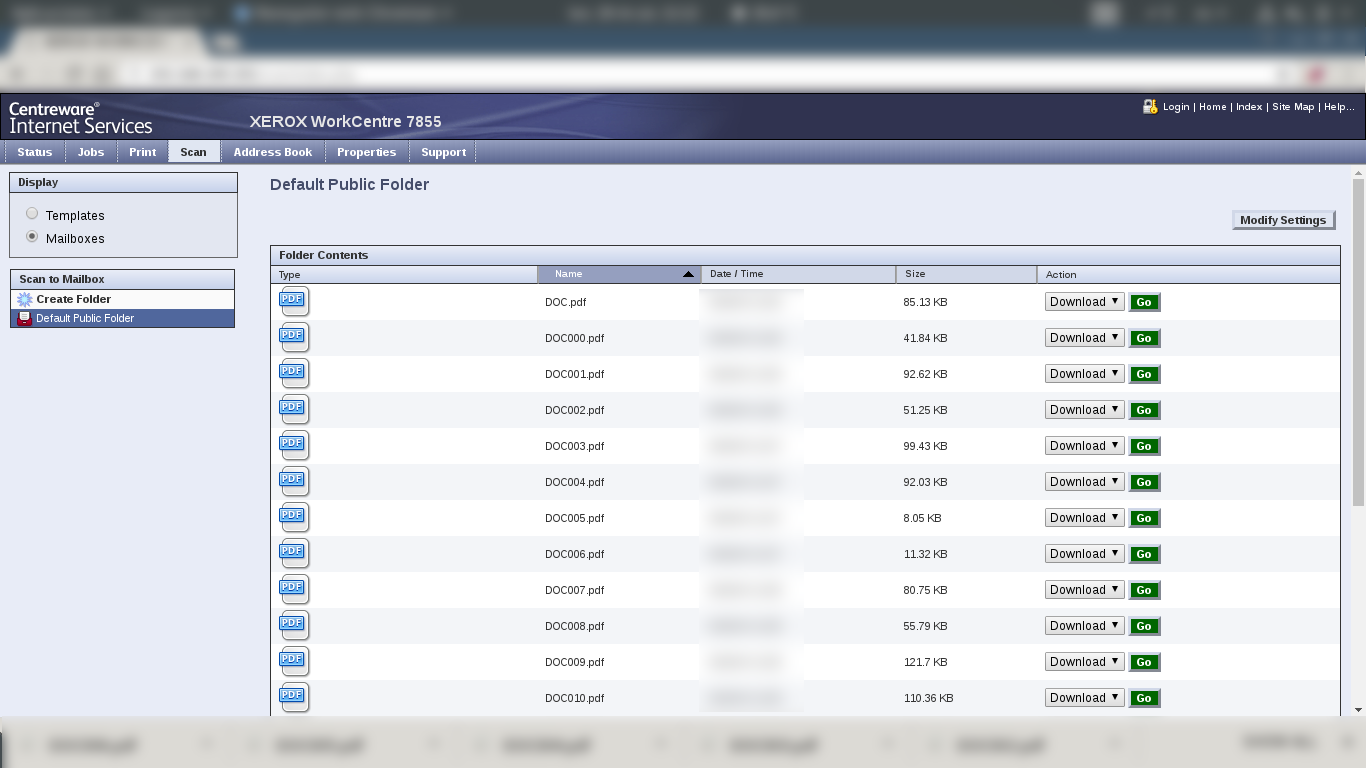This screenshot has width=1366, height=768.
Task: Open the action dropdown for DOC002.pdf
Action: 1085,410
